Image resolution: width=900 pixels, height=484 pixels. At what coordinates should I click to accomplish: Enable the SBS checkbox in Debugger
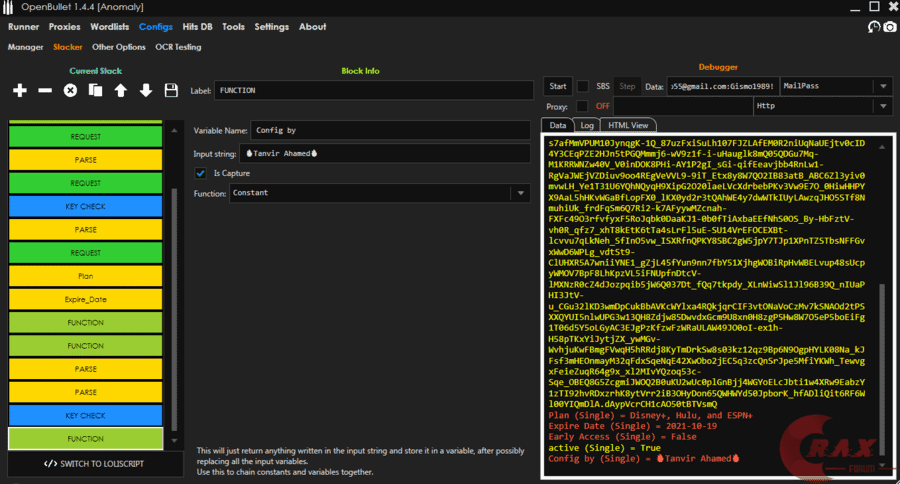pyautogui.click(x=584, y=87)
